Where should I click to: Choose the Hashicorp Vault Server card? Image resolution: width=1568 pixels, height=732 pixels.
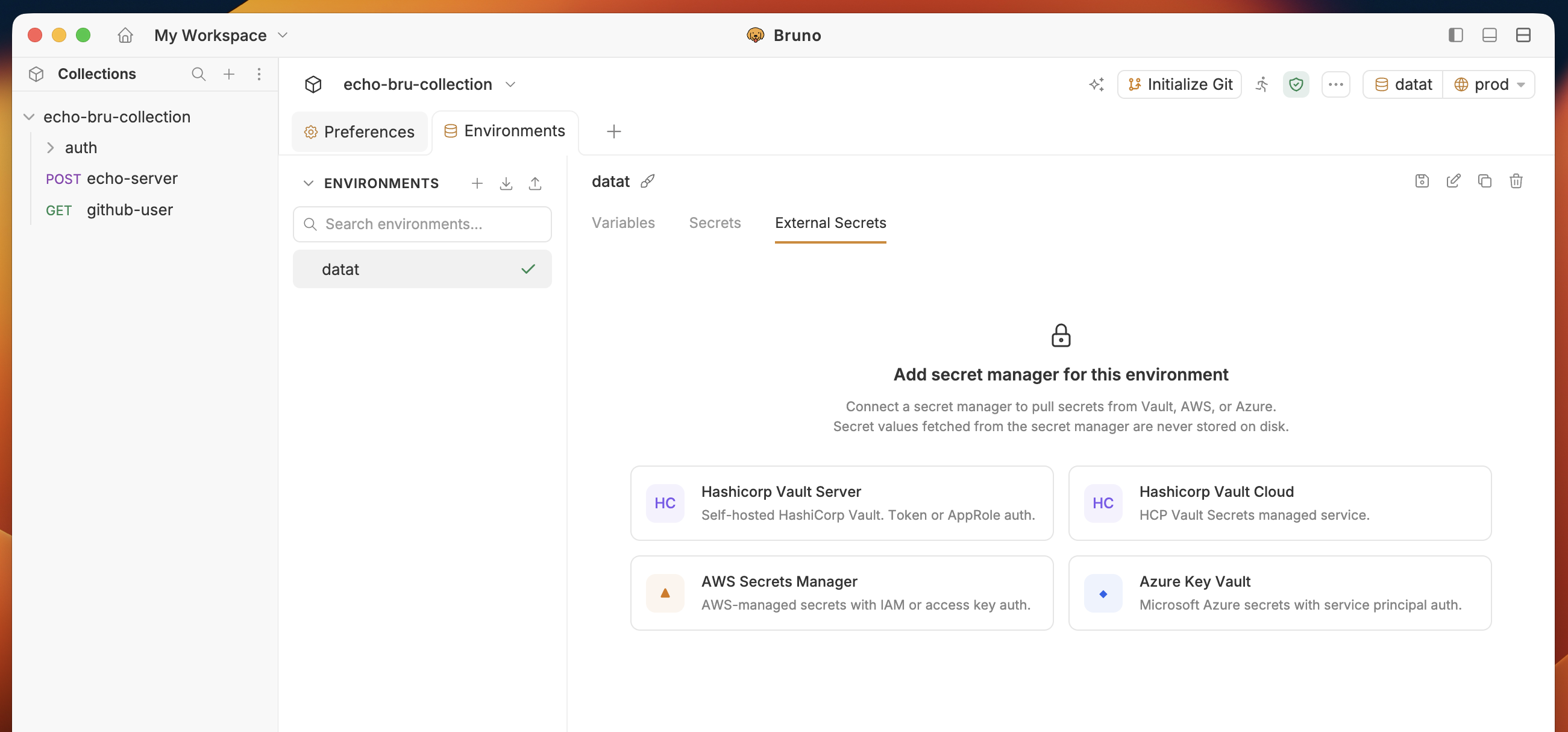tap(841, 503)
